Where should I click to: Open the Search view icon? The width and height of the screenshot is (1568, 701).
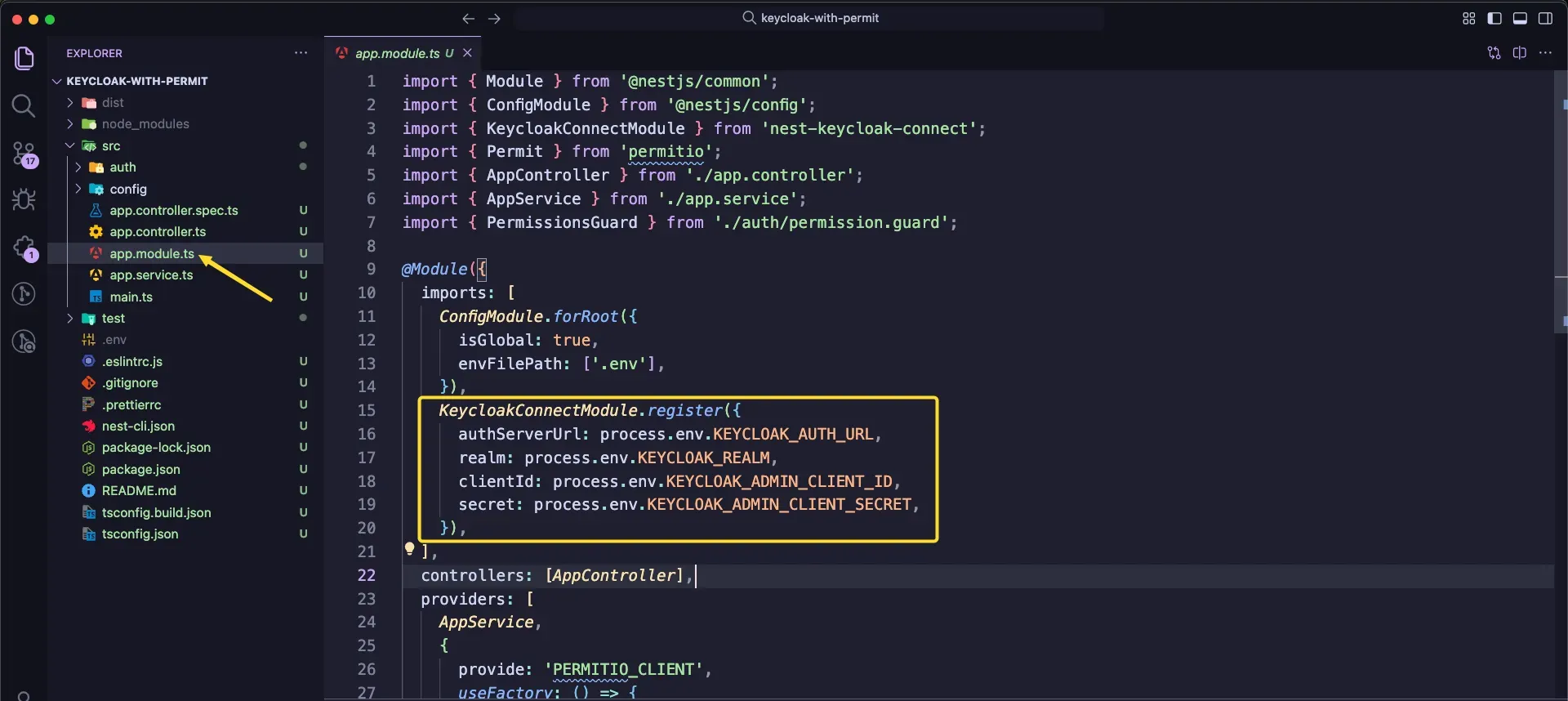pyautogui.click(x=24, y=105)
